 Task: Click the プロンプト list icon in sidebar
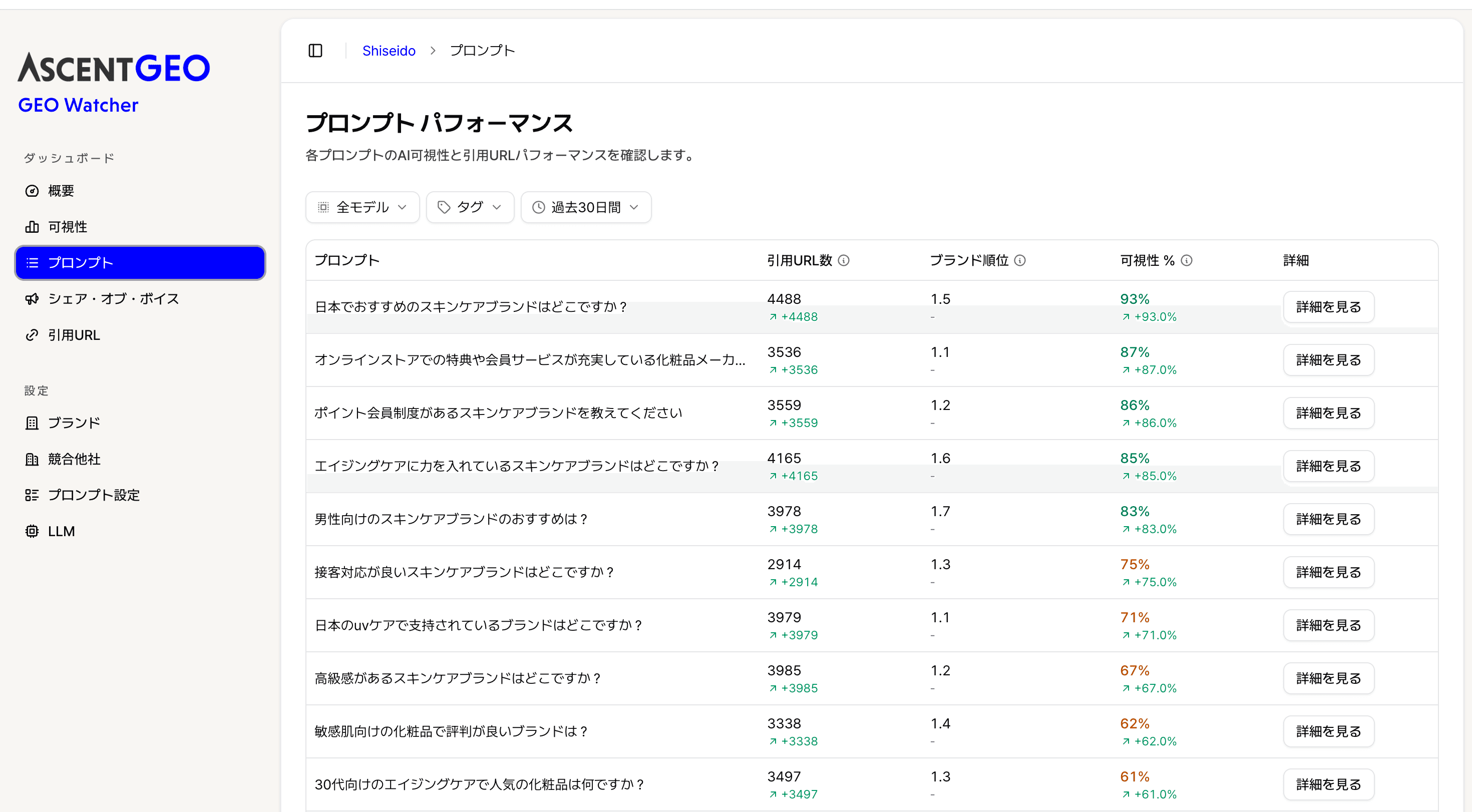[32, 263]
